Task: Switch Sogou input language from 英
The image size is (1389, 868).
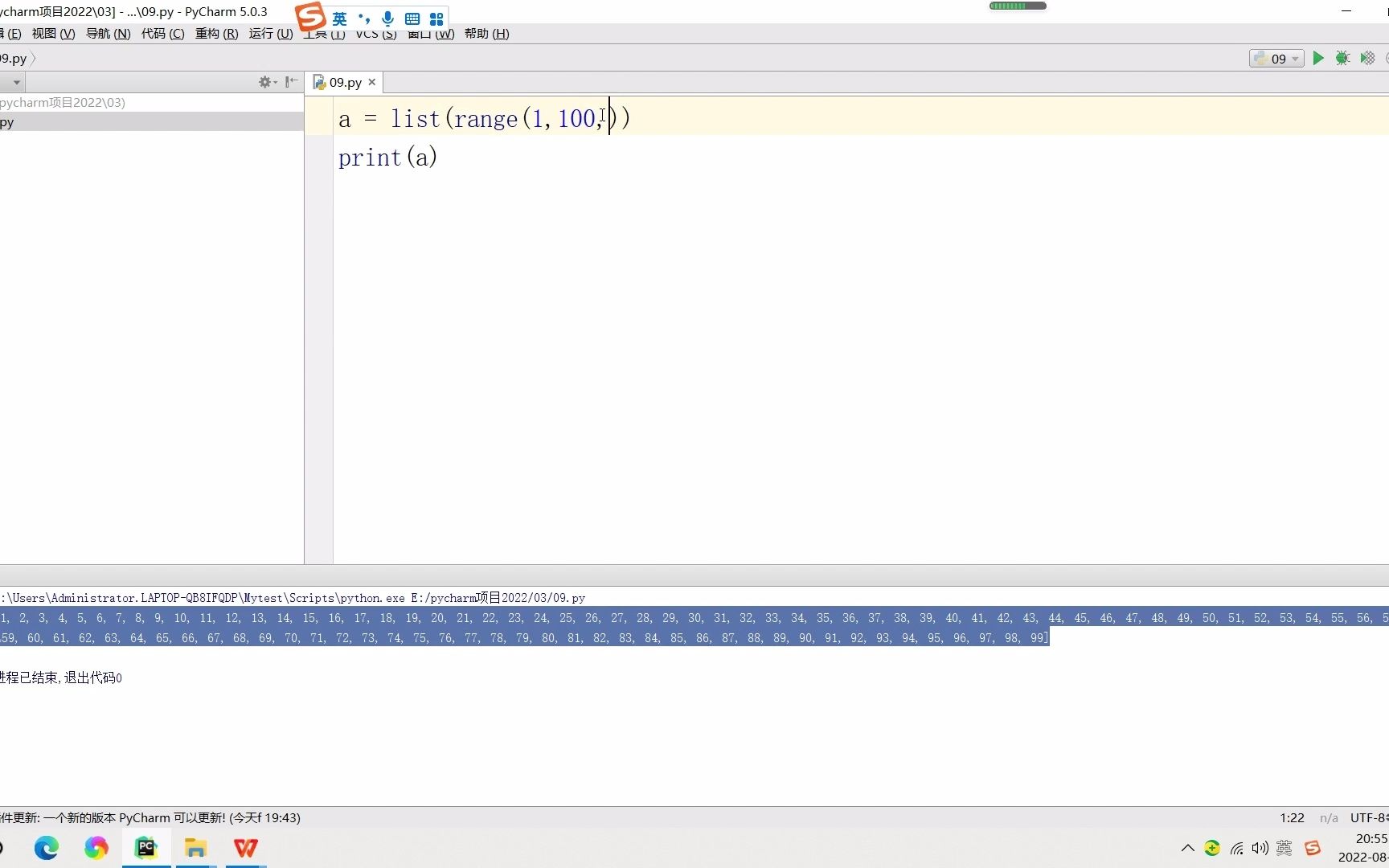Action: pos(339,18)
